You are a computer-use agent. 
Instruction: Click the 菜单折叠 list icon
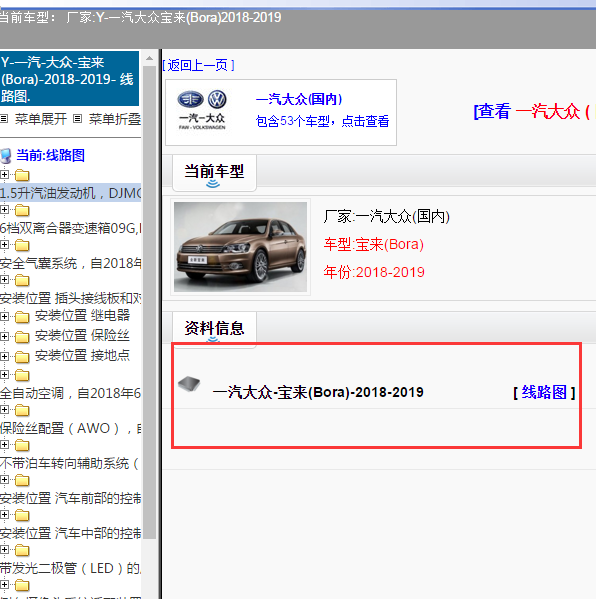click(78, 119)
